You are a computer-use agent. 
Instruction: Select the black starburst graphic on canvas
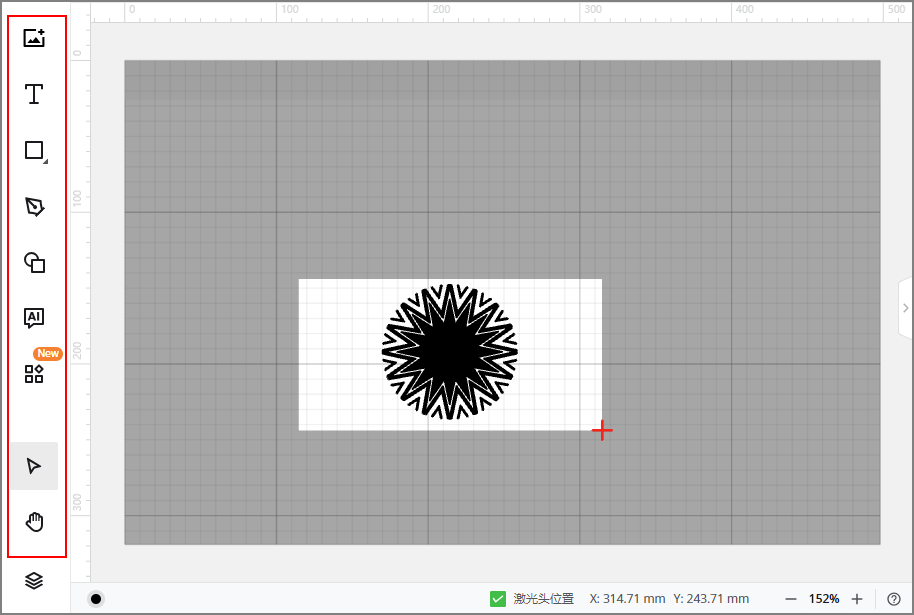point(449,352)
